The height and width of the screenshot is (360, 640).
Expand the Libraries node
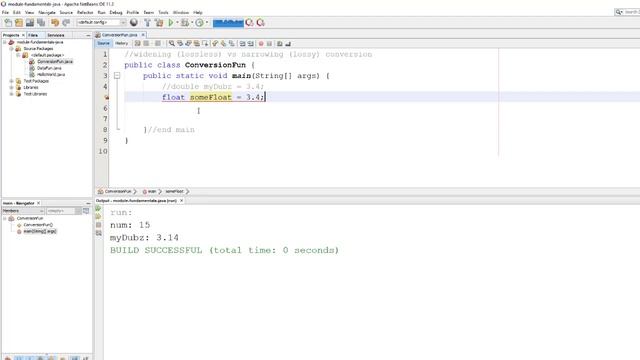click(11, 87)
